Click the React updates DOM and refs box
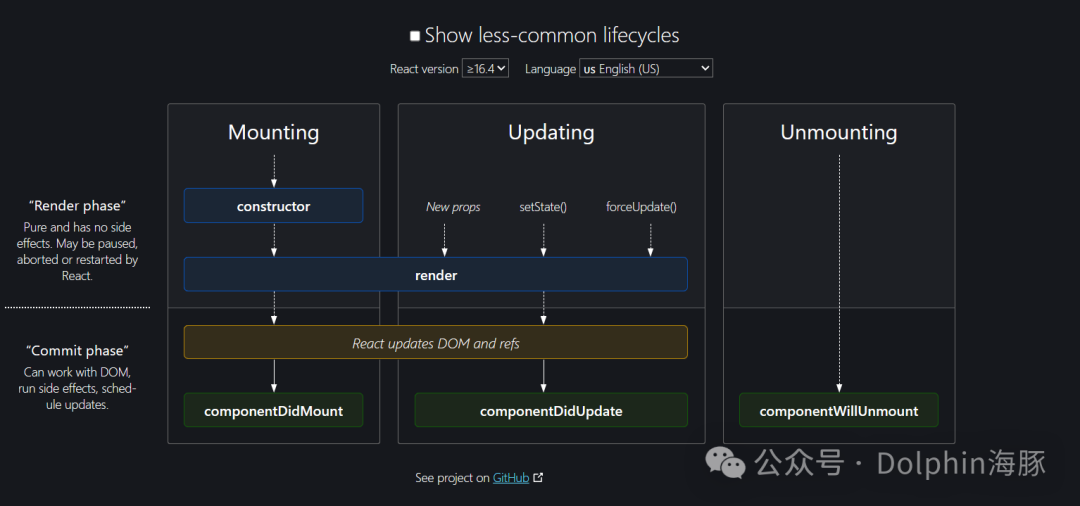The width and height of the screenshot is (1080, 506). (x=435, y=342)
